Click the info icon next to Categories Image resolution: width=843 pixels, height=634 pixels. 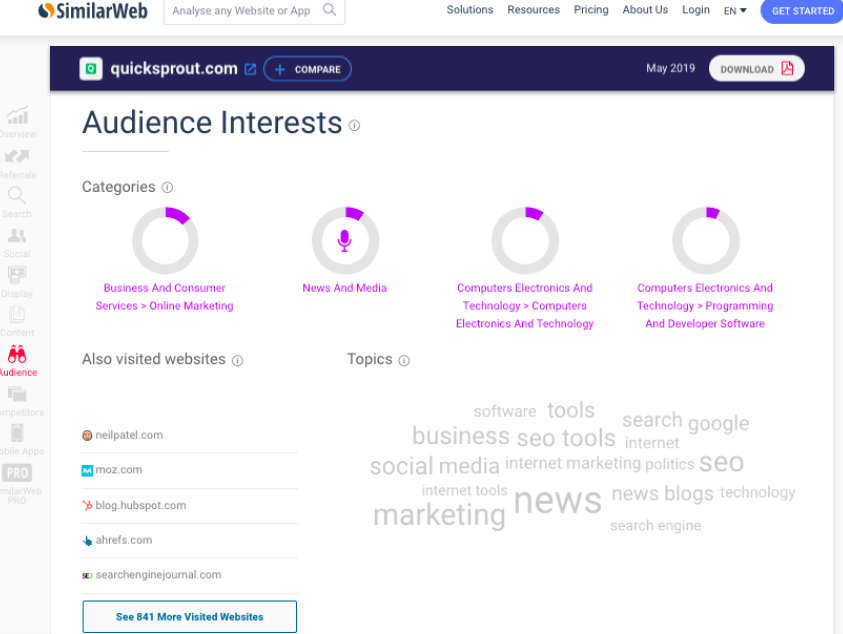[167, 187]
